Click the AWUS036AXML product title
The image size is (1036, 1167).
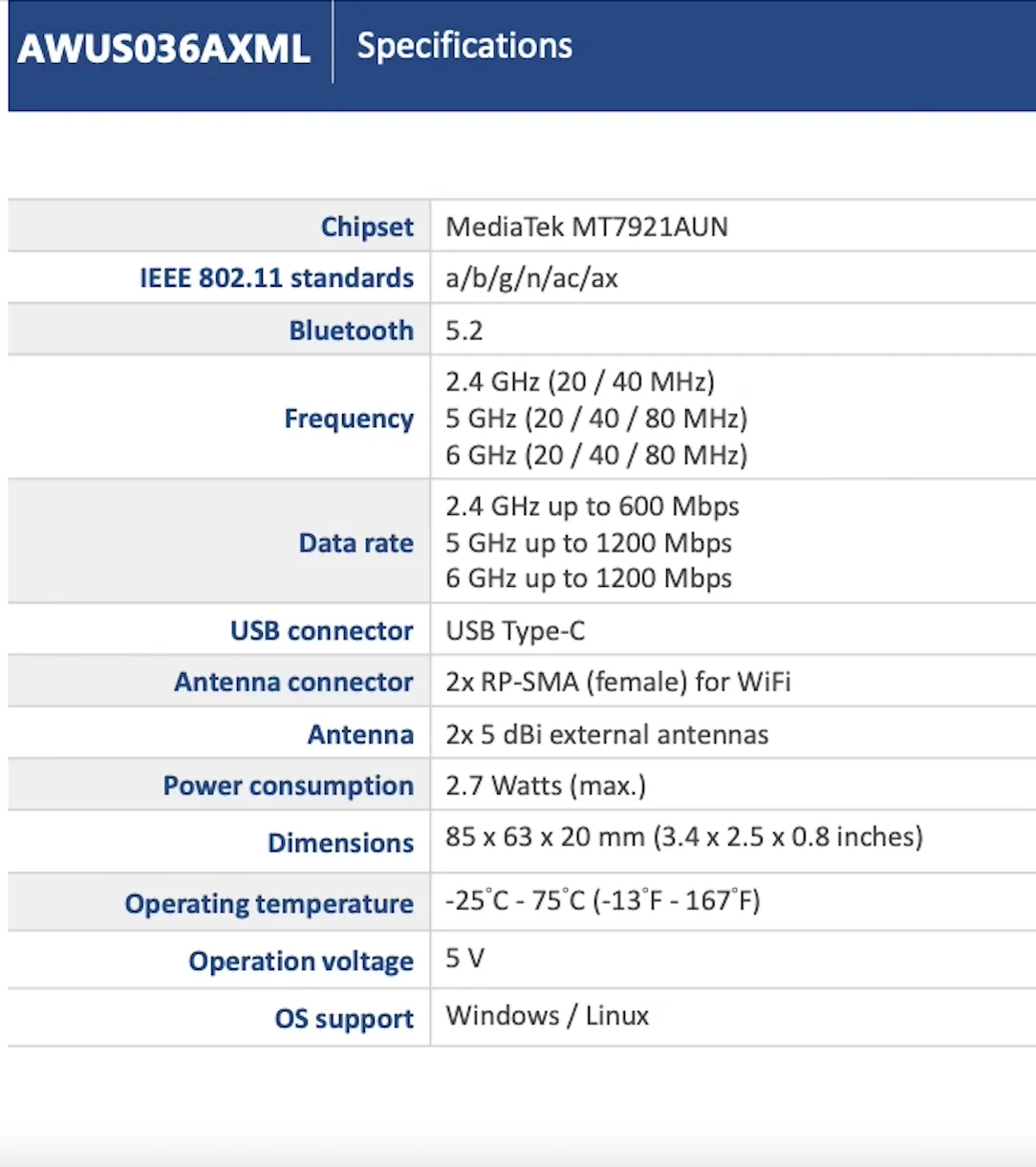click(163, 49)
